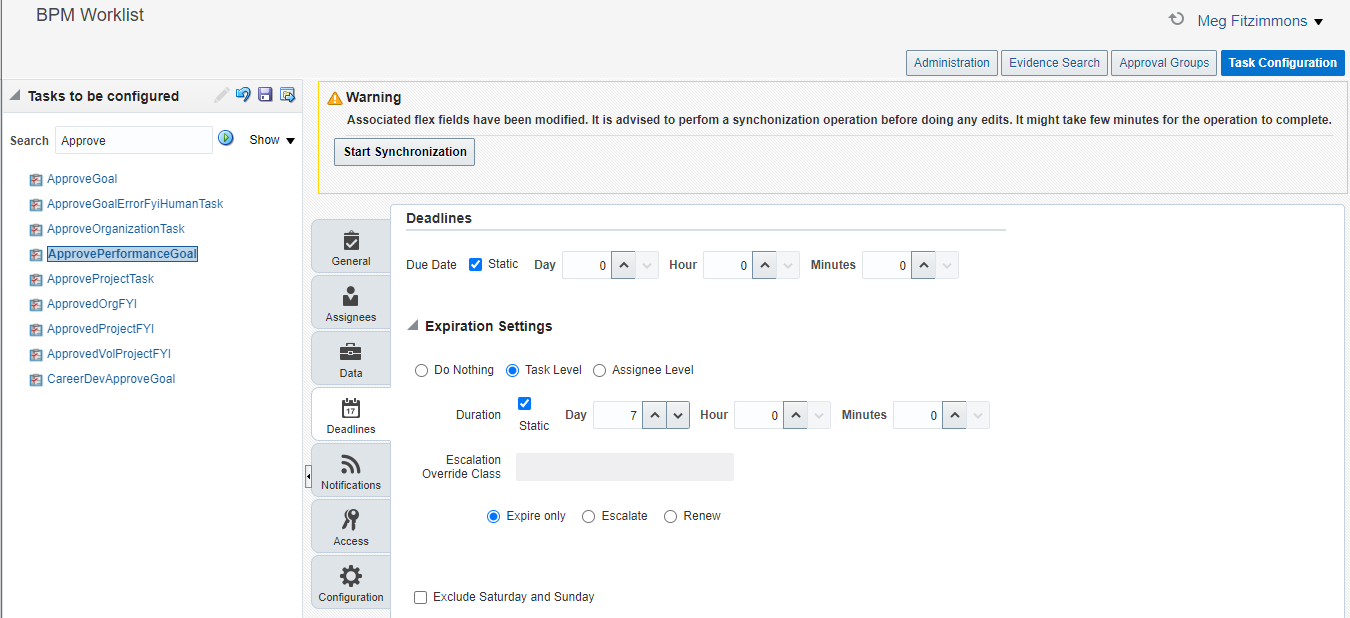This screenshot has height=618, width=1350.
Task: Open the Evidence Search page
Action: 1054,62
